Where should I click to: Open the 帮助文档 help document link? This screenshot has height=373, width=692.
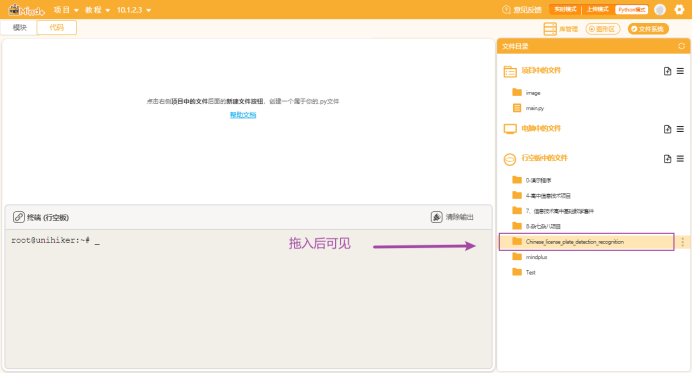click(243, 115)
